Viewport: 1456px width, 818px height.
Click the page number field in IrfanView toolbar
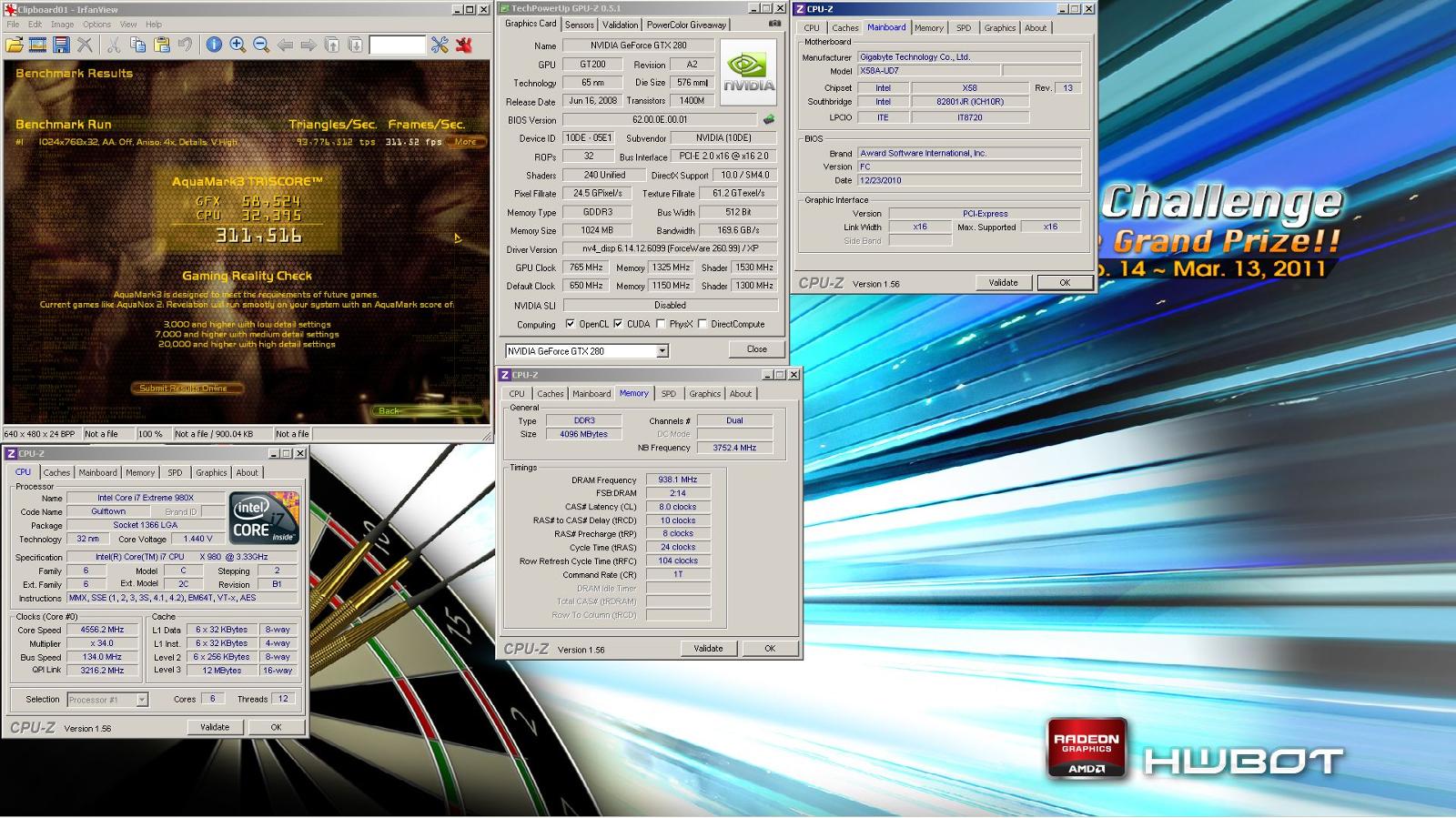point(397,45)
